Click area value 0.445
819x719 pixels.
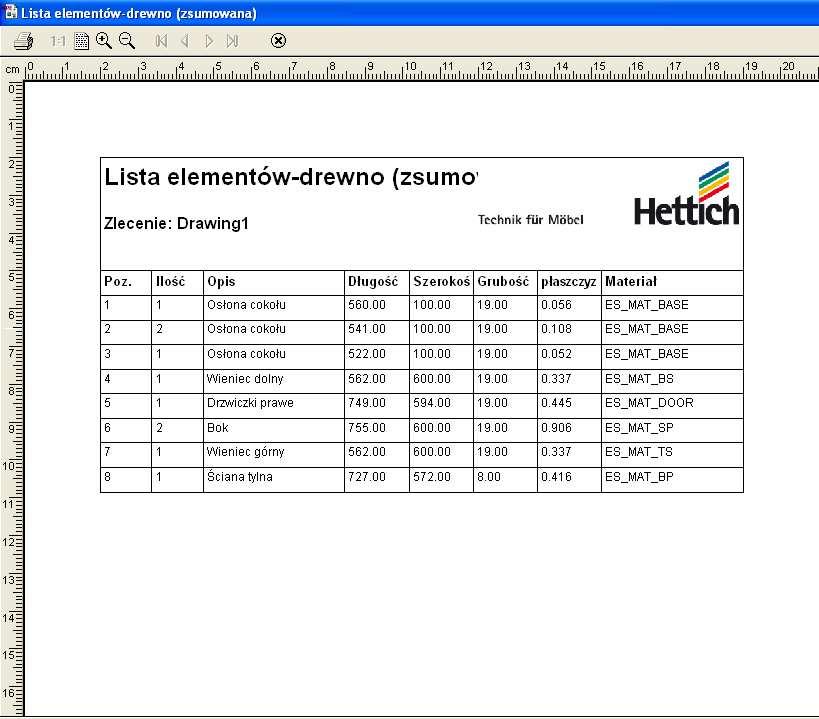tap(556, 403)
